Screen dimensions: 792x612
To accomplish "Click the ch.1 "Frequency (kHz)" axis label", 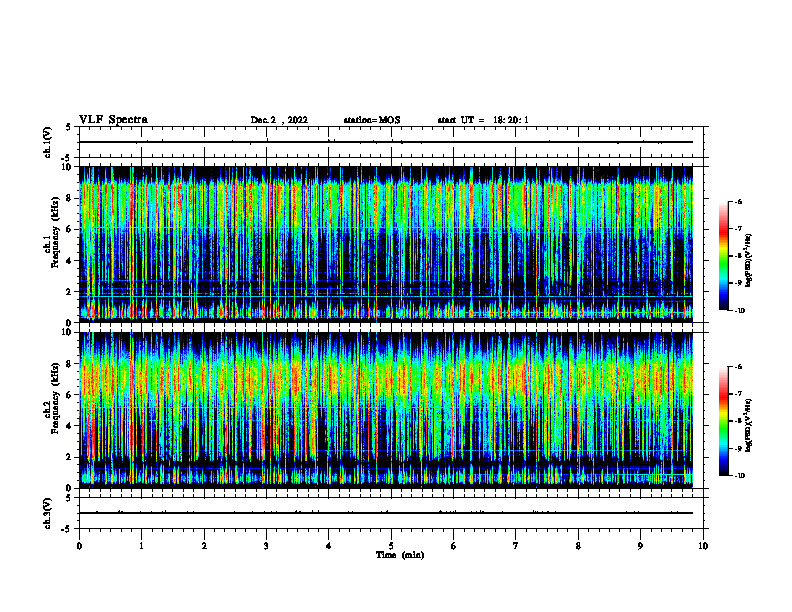I will pyautogui.click(x=55, y=233).
